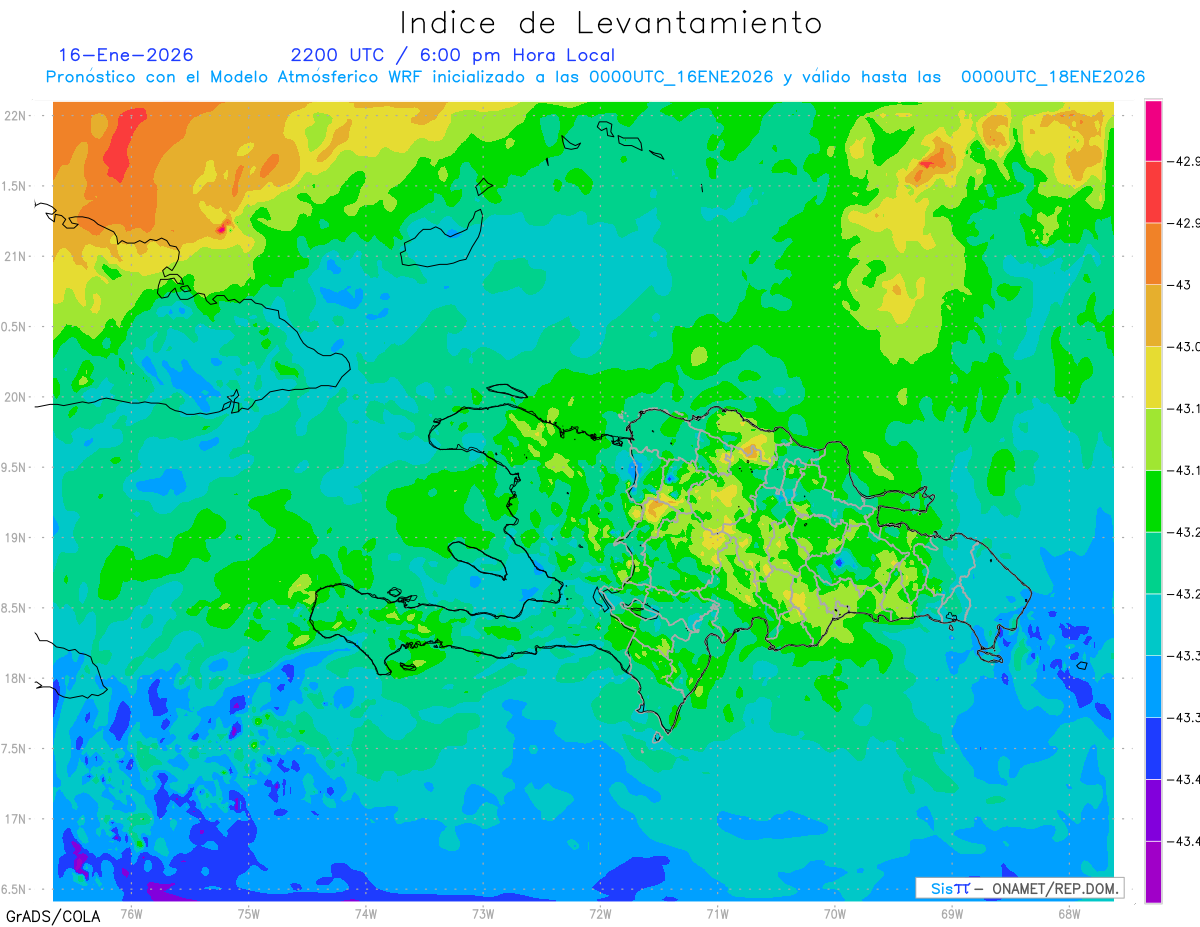Click the date label '16-Ene-2026'
This screenshot has width=1200, height=927.
[x=126, y=55]
